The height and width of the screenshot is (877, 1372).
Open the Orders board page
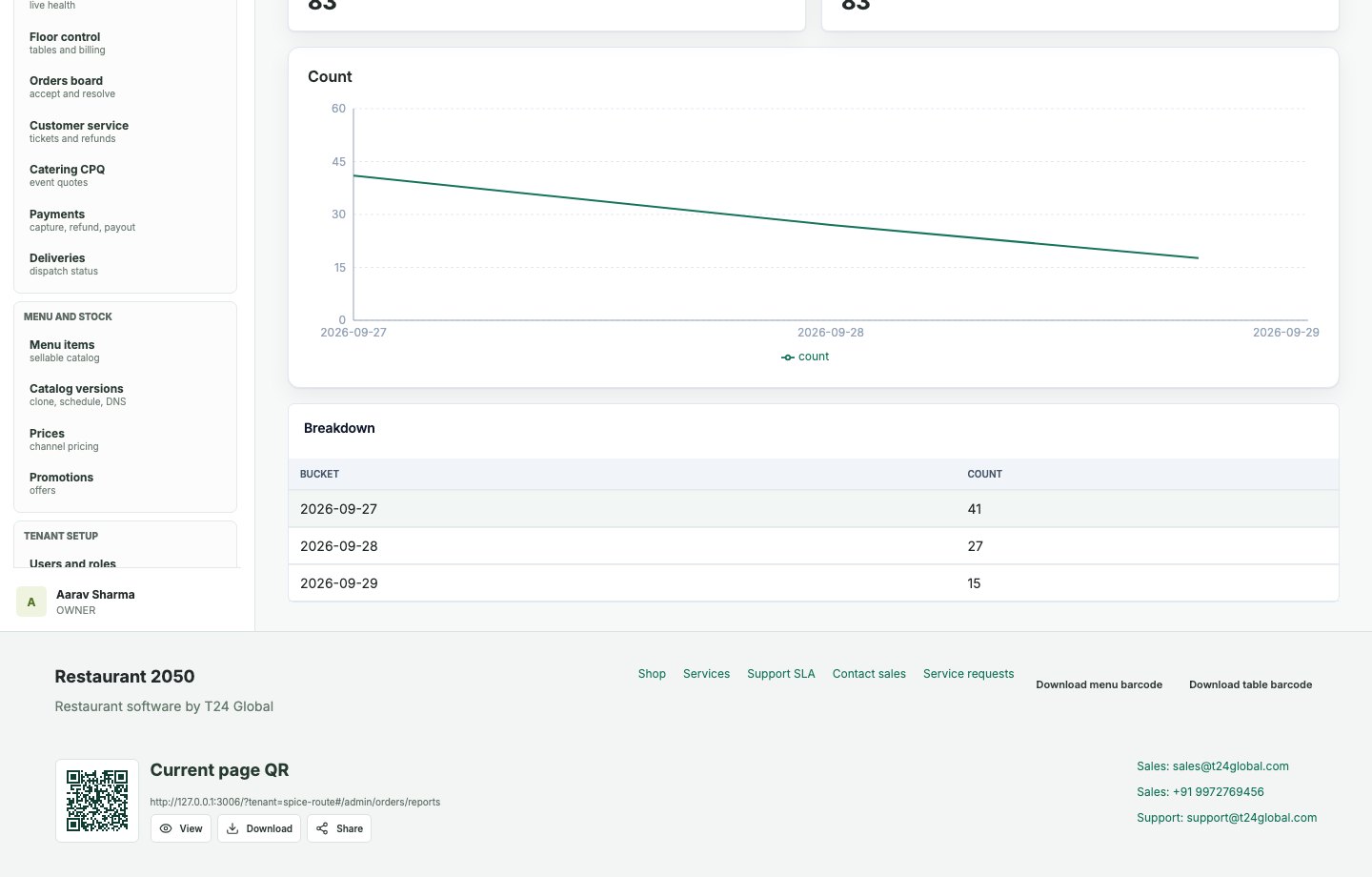125,87
